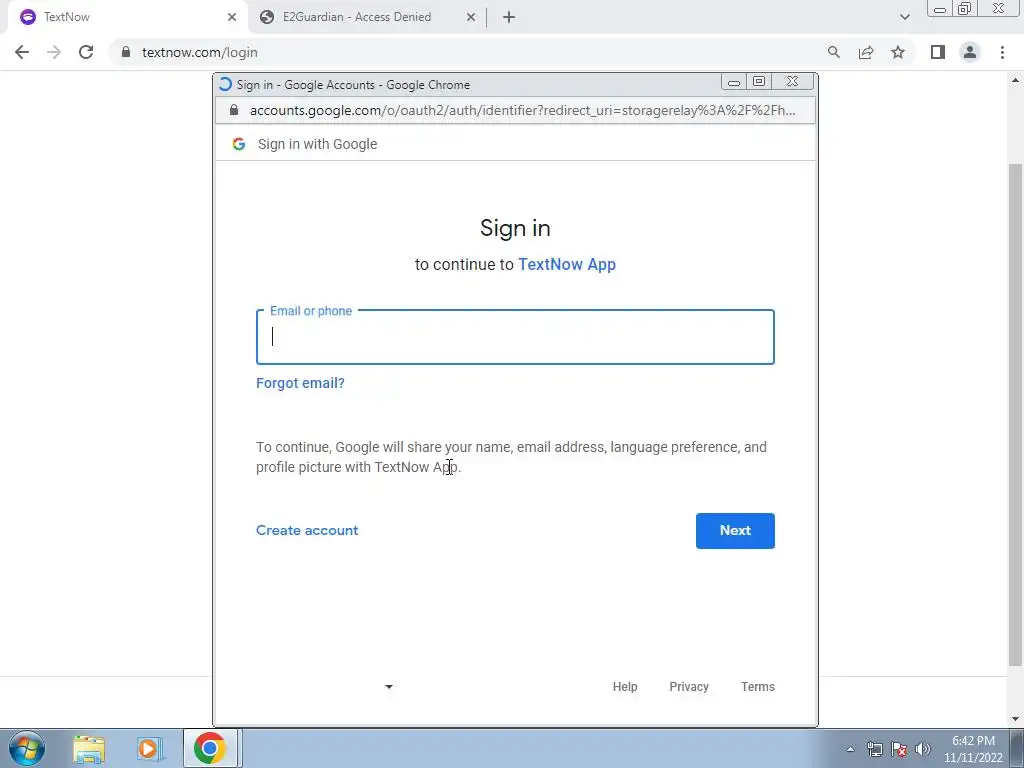Open the Chrome profile avatar
This screenshot has height=768, width=1024.
[x=970, y=52]
